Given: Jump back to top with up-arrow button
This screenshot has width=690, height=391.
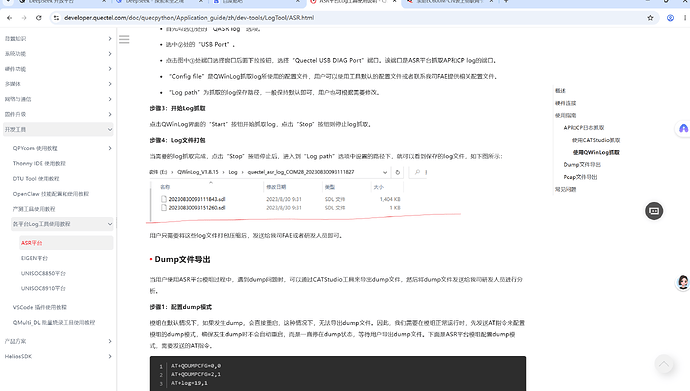Looking at the screenshot, I should pos(664,364).
